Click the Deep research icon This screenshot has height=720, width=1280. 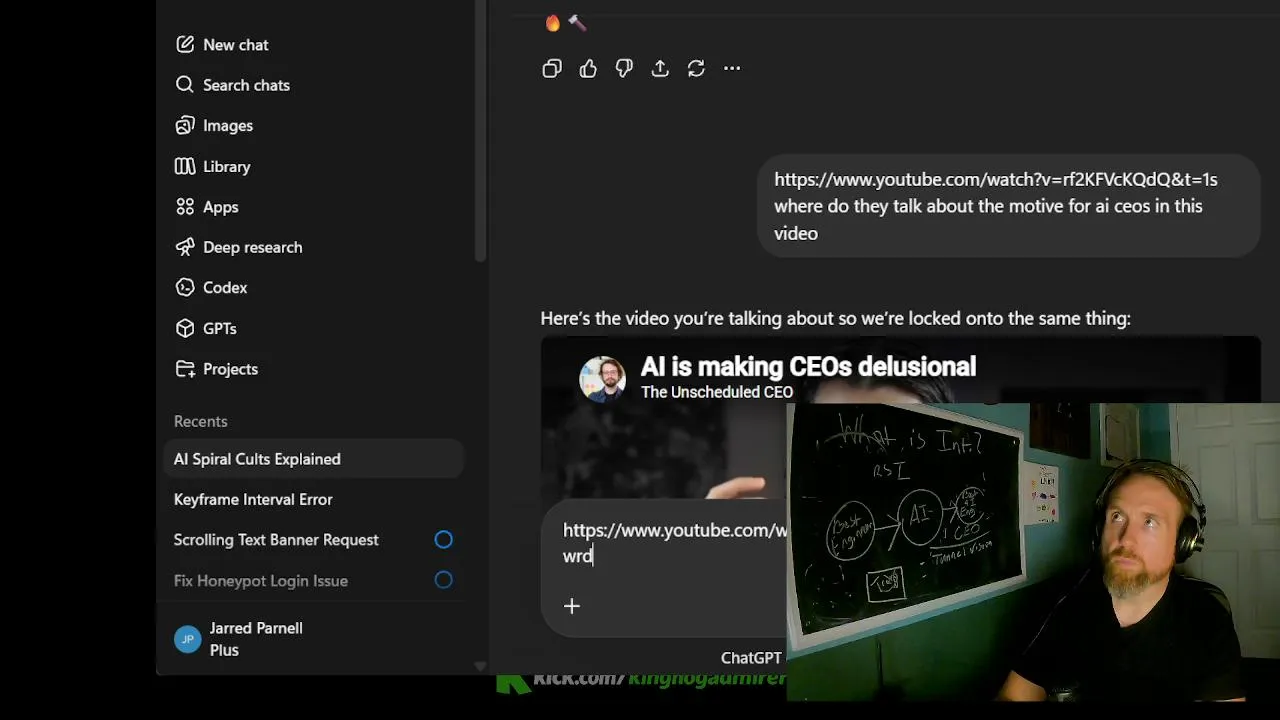(x=185, y=247)
